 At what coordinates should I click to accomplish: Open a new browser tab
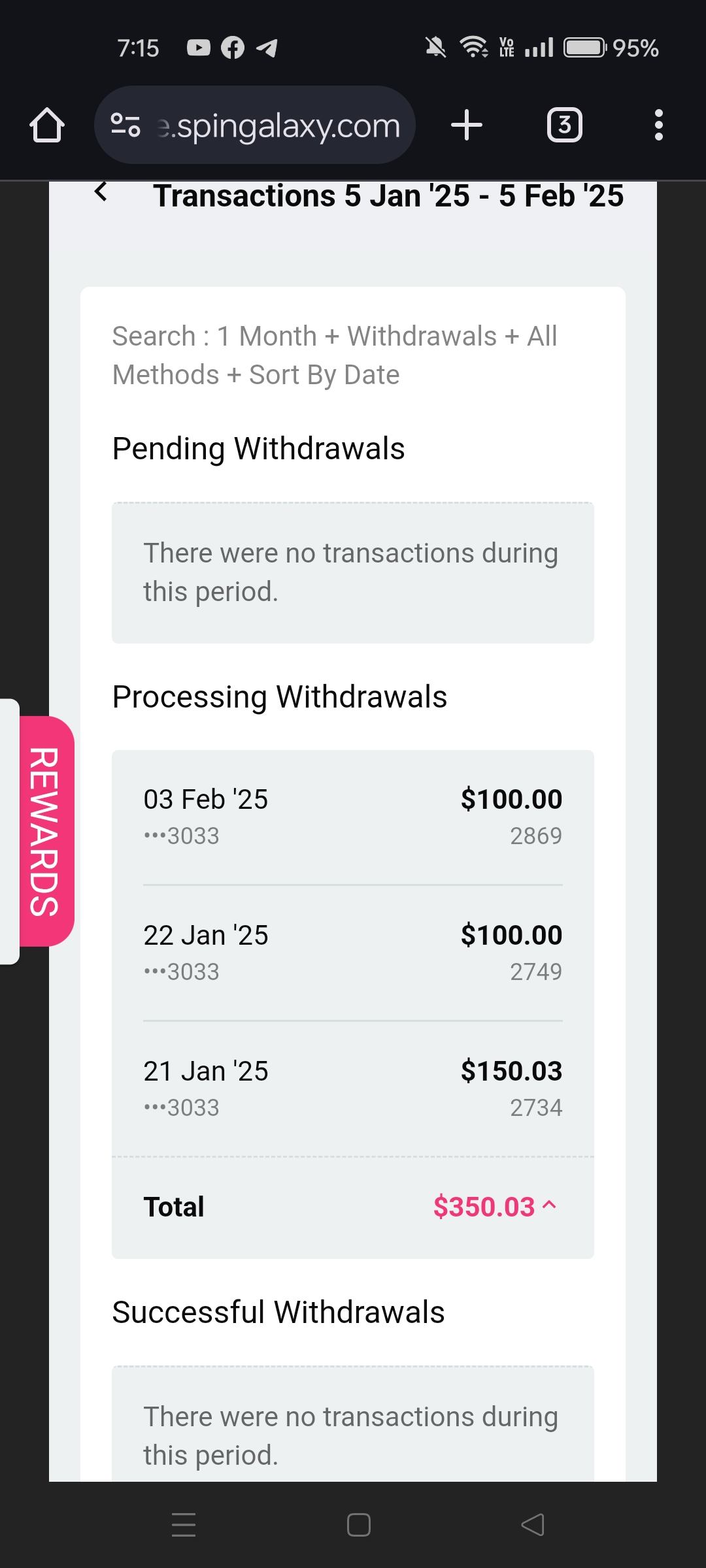click(x=467, y=125)
